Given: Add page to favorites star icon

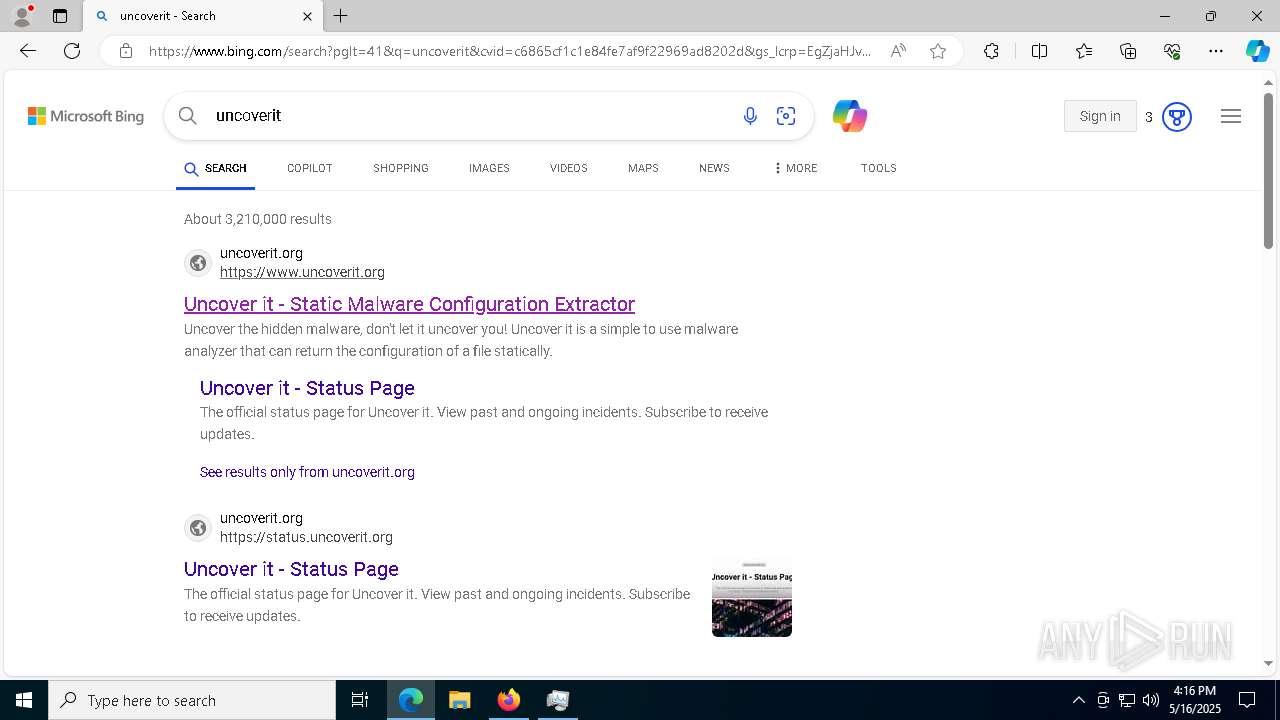Looking at the screenshot, I should [938, 51].
